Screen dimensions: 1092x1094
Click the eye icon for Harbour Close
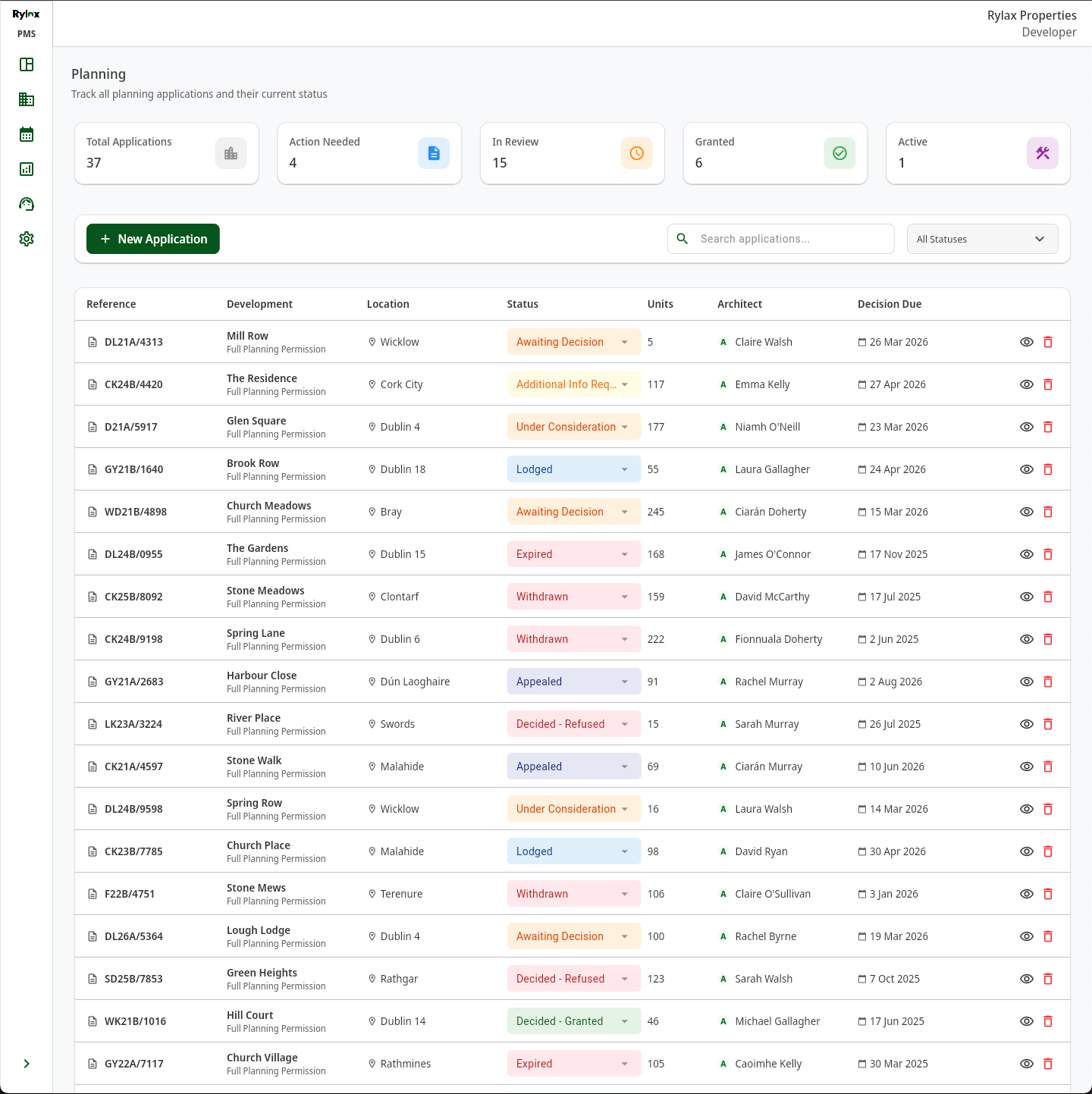[x=1027, y=682]
